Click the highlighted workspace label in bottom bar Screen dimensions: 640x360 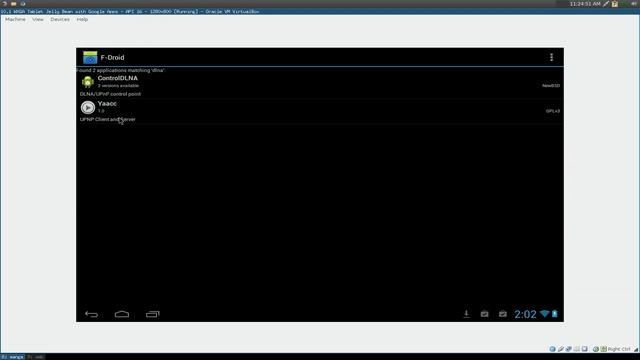13,357
